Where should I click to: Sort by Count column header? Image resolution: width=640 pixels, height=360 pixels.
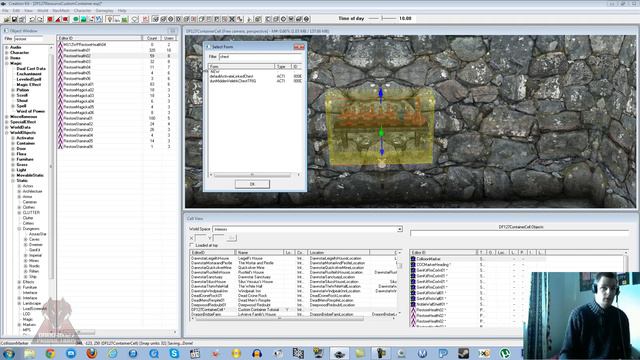coord(151,38)
